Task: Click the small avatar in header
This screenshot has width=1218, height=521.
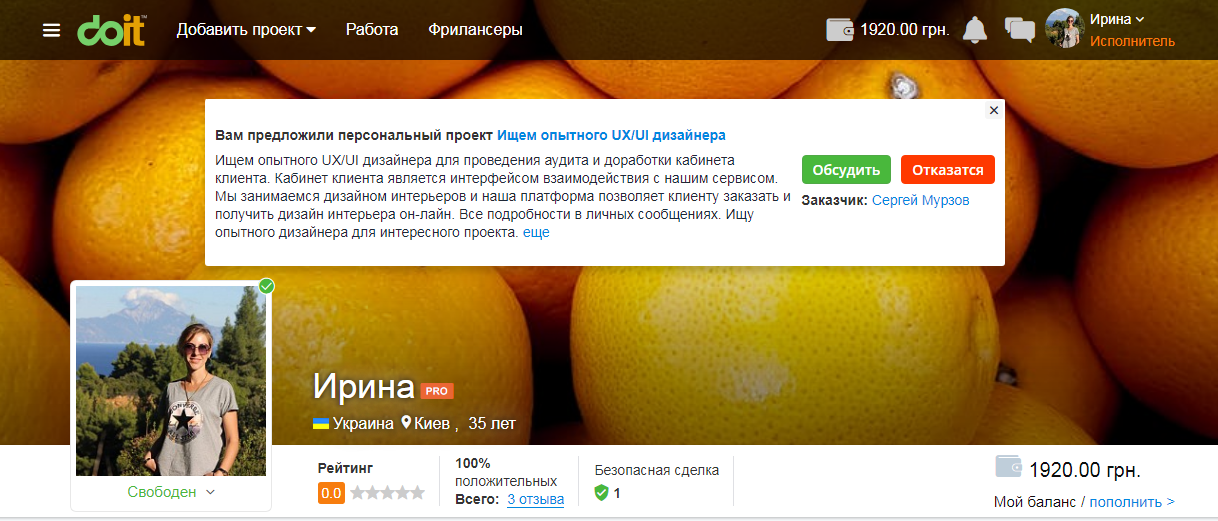Action: click(x=1064, y=28)
